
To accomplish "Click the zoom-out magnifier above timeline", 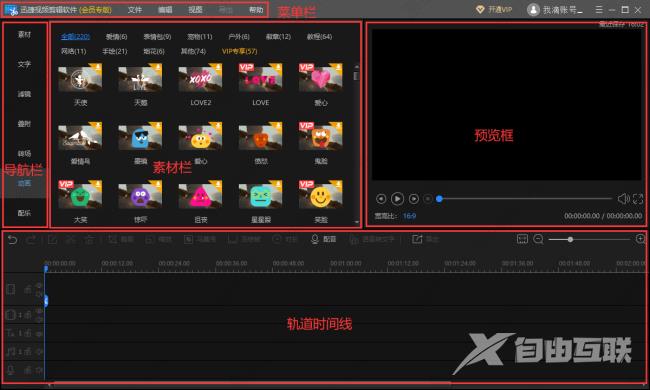I will [x=538, y=239].
